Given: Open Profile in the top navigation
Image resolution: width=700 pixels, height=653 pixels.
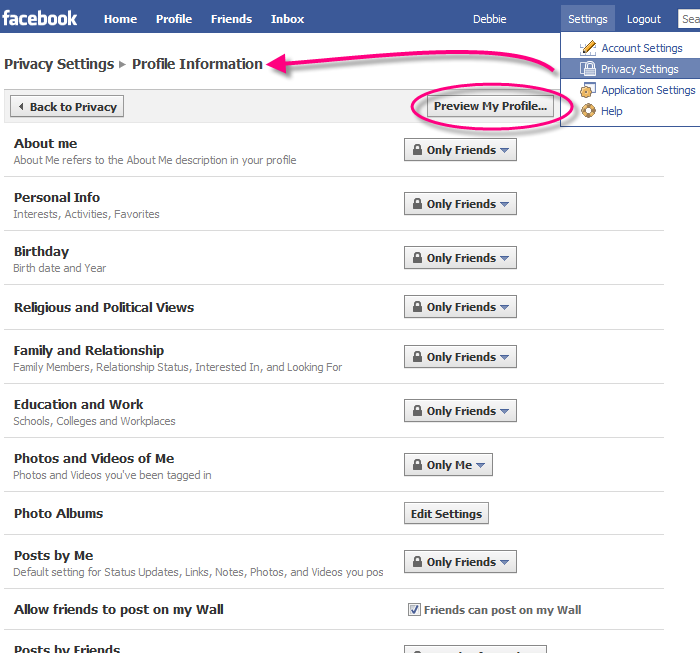Looking at the screenshot, I should (174, 19).
